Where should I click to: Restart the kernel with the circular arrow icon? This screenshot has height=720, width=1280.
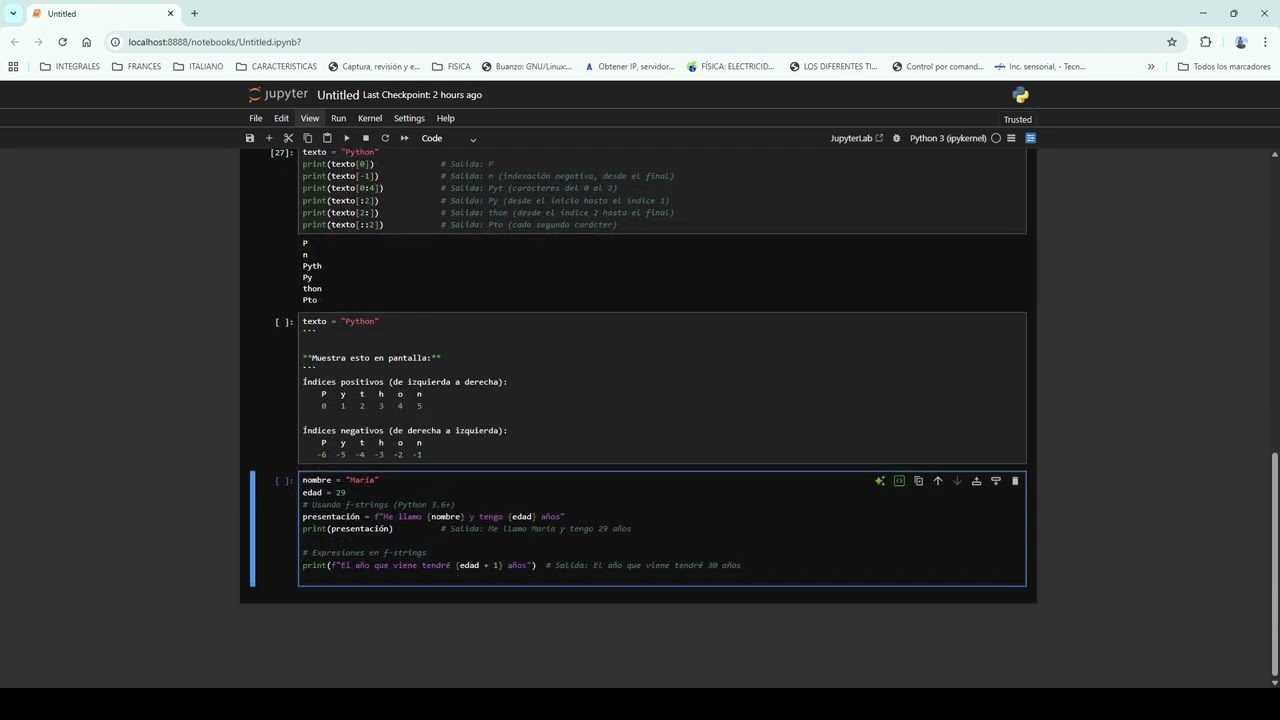pyautogui.click(x=385, y=138)
